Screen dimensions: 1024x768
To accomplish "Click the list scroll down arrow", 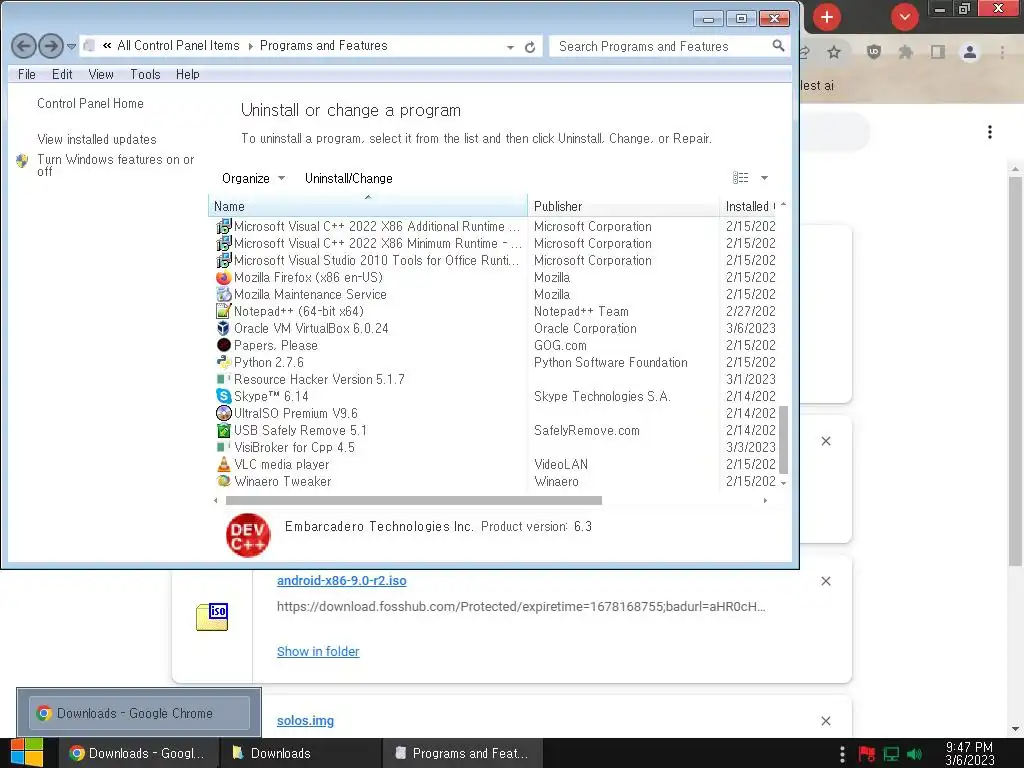I will [784, 483].
